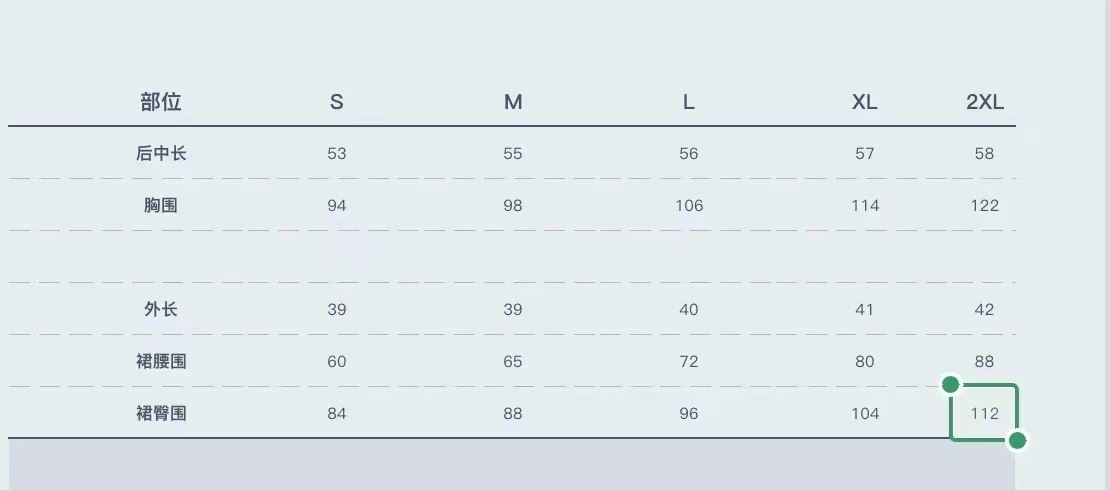Viewport: 1110px width, 490px height.
Task: Select the M size column header
Action: 513,102
